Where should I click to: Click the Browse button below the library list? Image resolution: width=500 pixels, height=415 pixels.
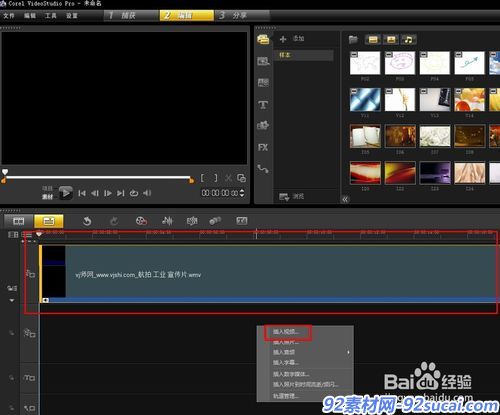coord(291,197)
